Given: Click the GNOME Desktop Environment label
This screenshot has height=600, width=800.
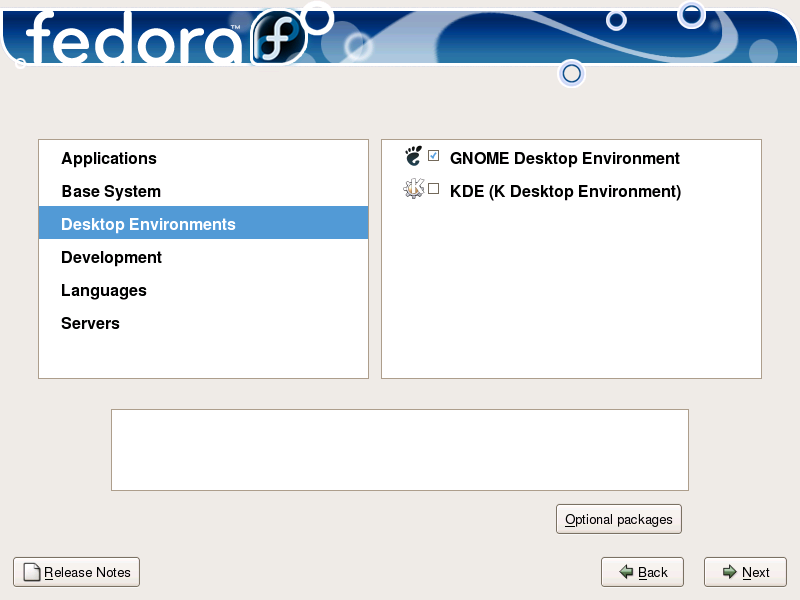Looking at the screenshot, I should pos(564,158).
